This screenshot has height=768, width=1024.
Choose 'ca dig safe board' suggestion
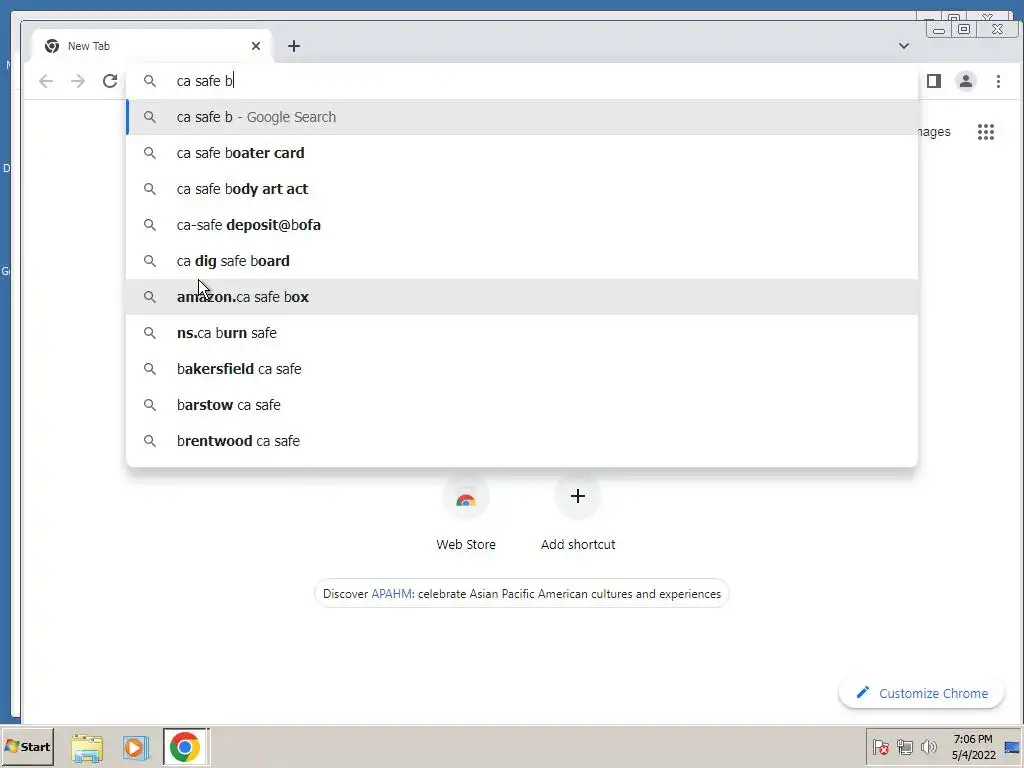click(x=522, y=261)
